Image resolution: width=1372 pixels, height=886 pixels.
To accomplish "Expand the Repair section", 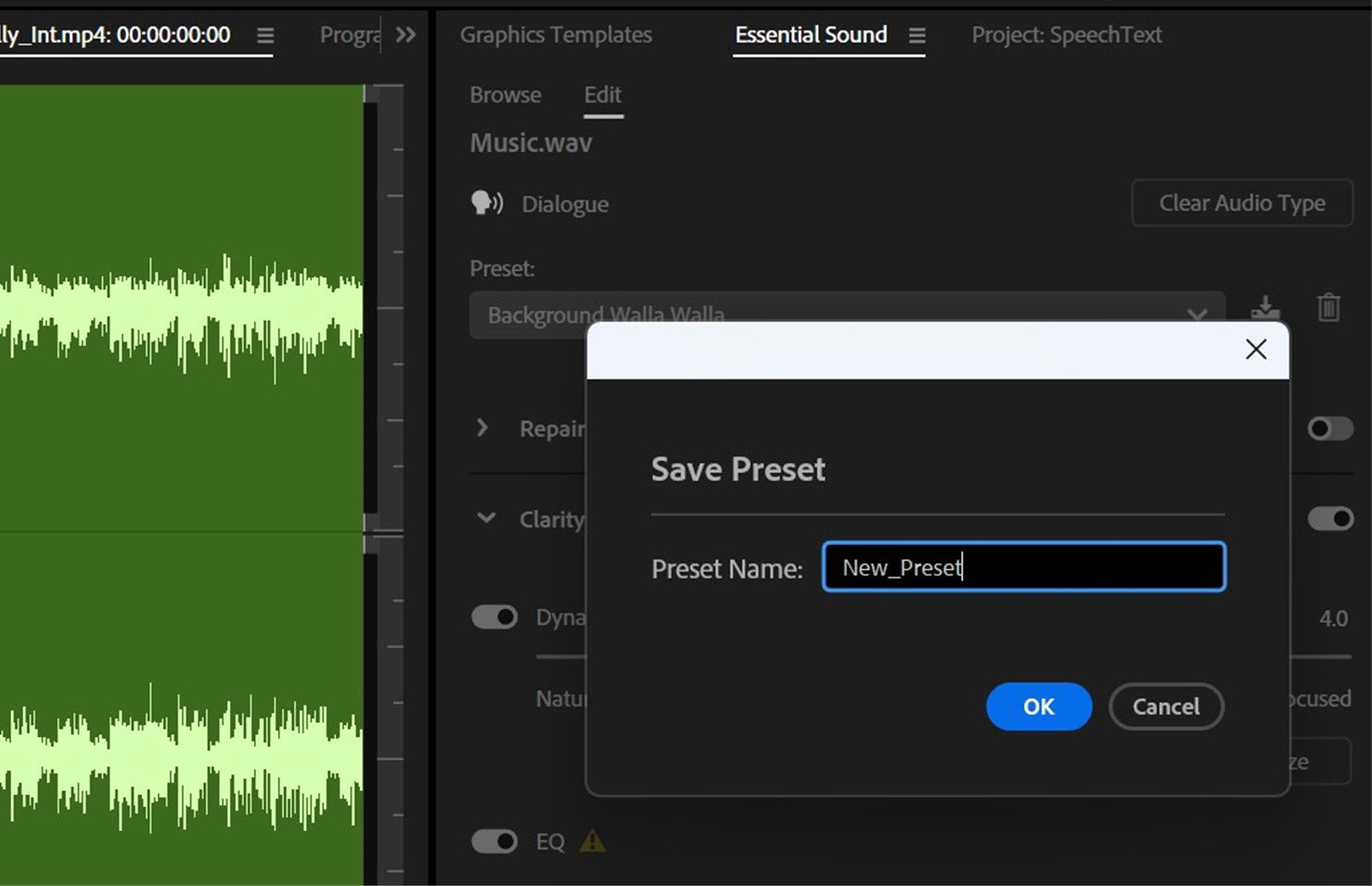I will (483, 428).
